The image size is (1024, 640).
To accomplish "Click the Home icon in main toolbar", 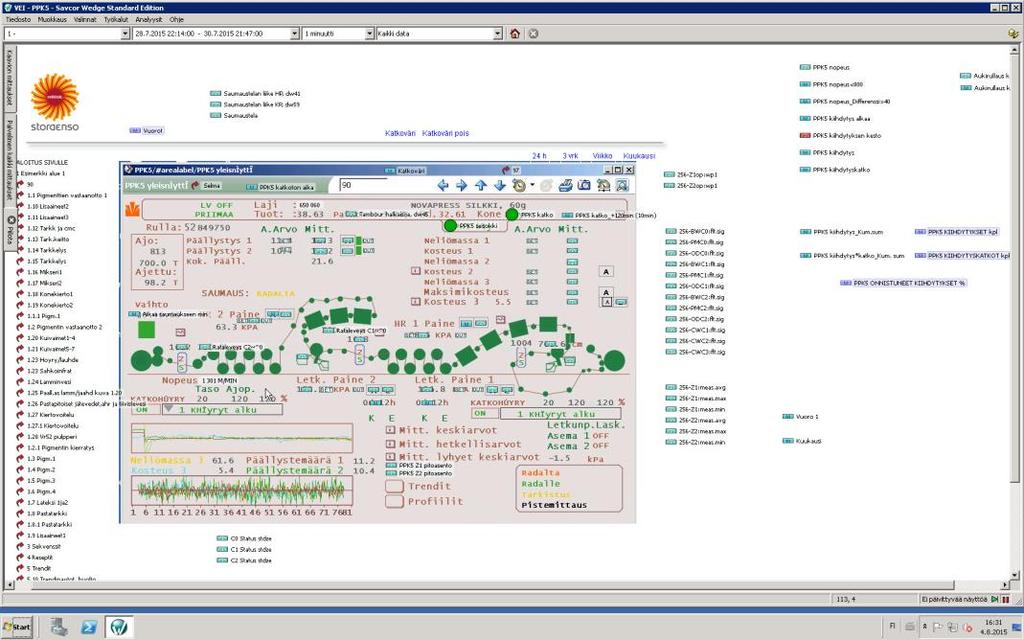I will (515, 33).
